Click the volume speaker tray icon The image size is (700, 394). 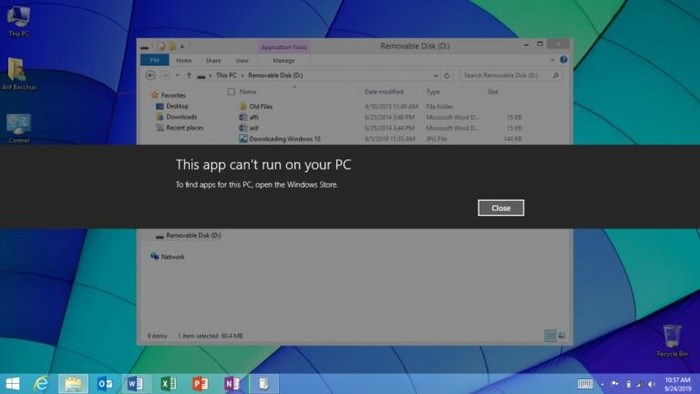(651, 384)
